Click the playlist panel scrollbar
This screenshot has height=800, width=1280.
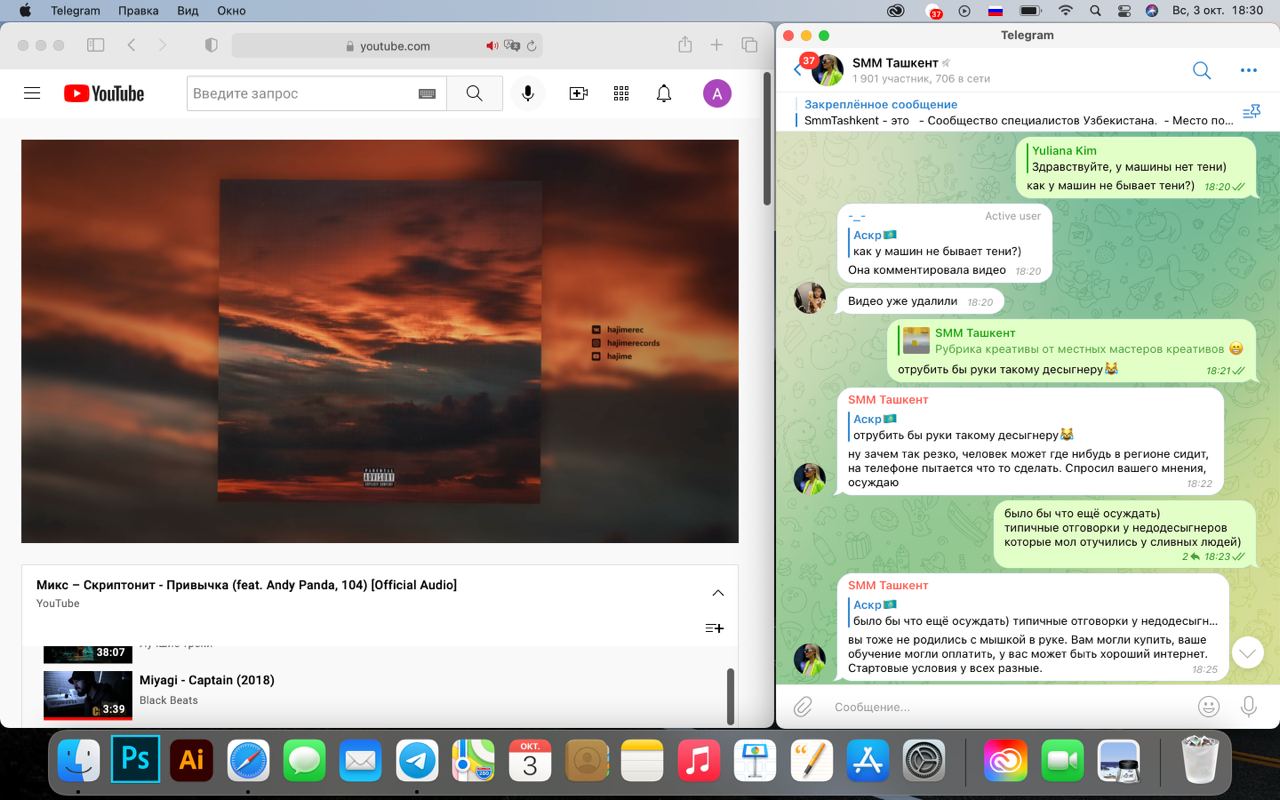730,695
